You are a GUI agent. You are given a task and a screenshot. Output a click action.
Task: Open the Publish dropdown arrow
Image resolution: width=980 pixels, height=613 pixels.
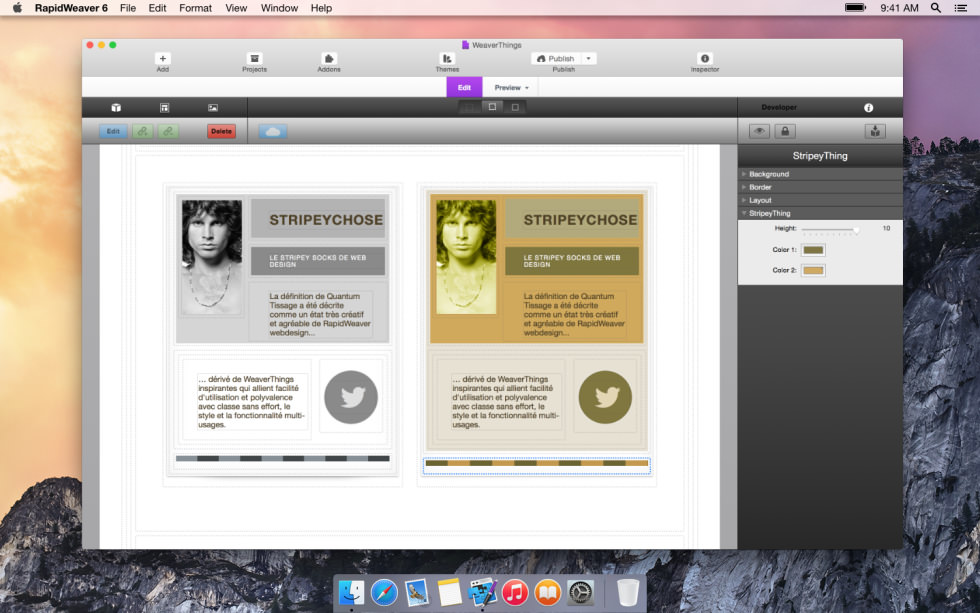click(x=588, y=59)
